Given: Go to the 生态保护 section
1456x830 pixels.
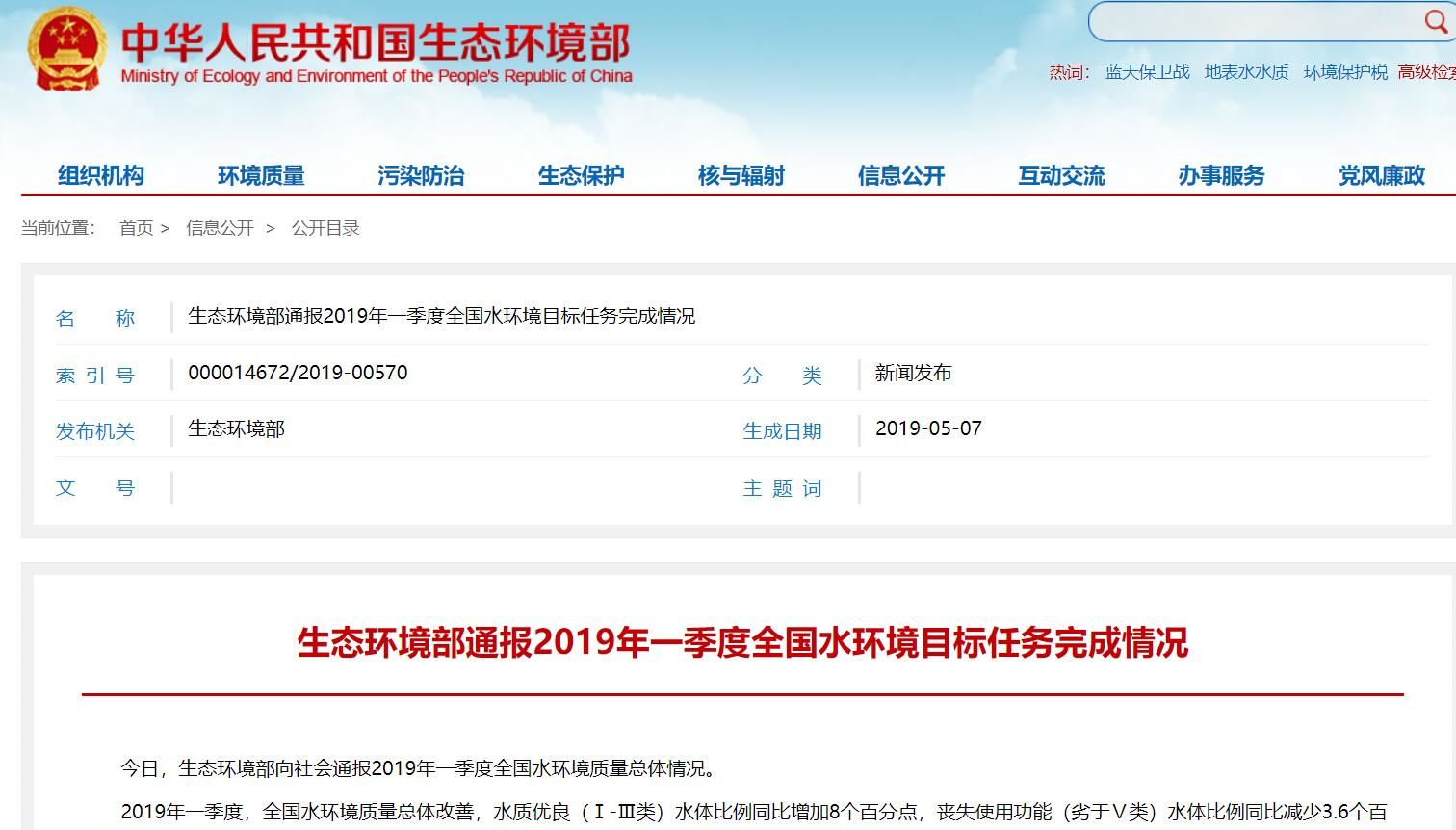Looking at the screenshot, I should [581, 175].
